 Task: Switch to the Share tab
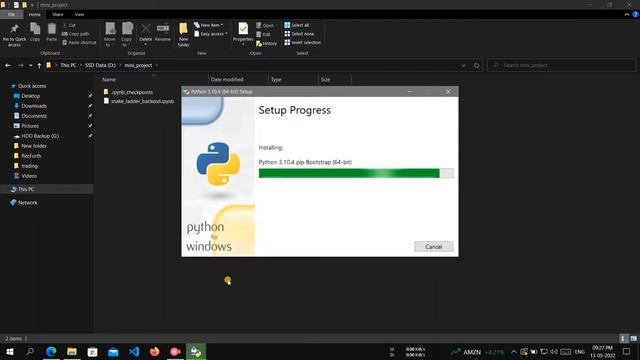point(58,14)
